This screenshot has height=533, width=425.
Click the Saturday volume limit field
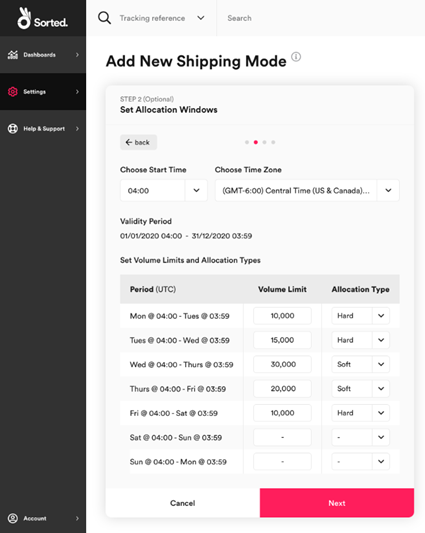282,437
